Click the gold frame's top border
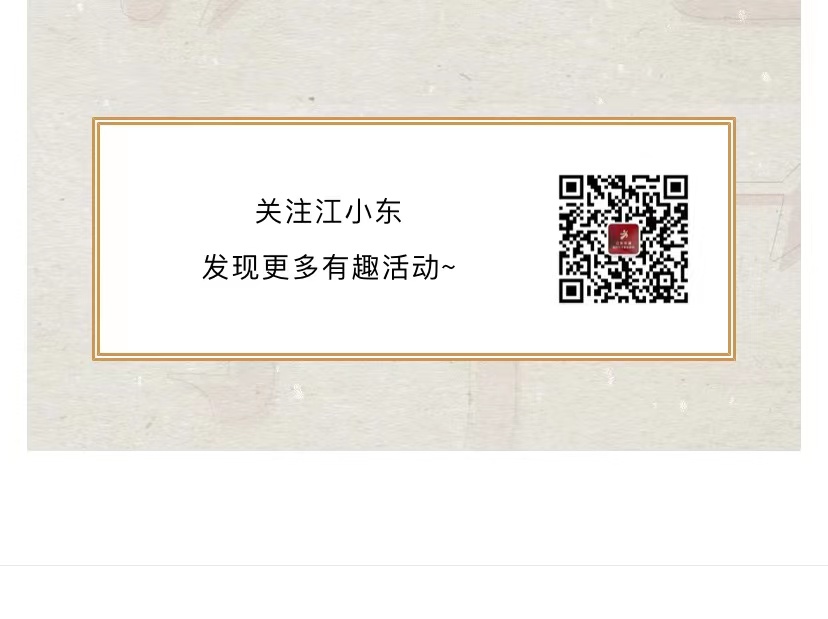This screenshot has width=828, height=619. 414,121
